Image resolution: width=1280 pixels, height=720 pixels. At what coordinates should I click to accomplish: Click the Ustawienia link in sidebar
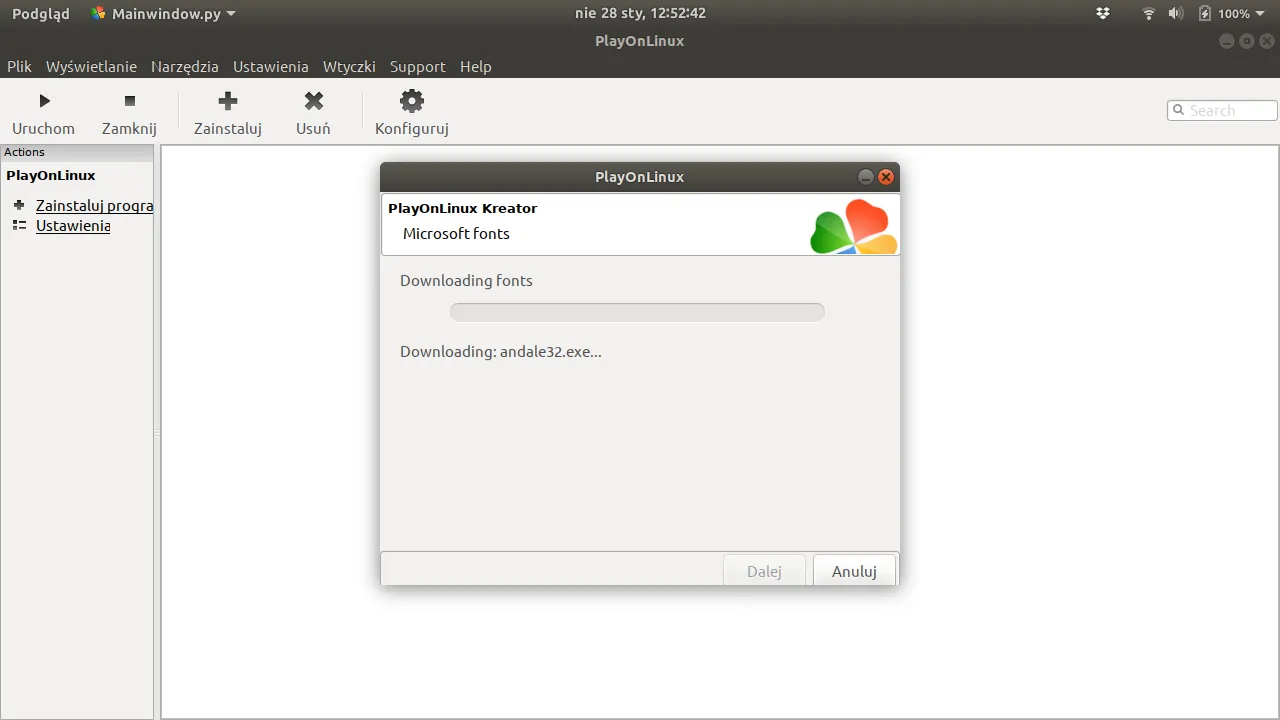pos(73,226)
